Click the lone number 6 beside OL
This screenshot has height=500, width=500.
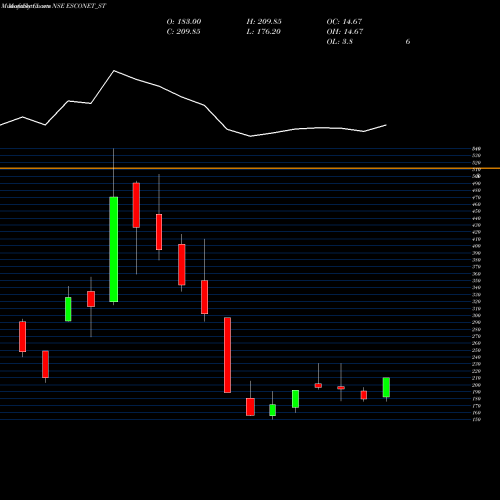[408, 42]
